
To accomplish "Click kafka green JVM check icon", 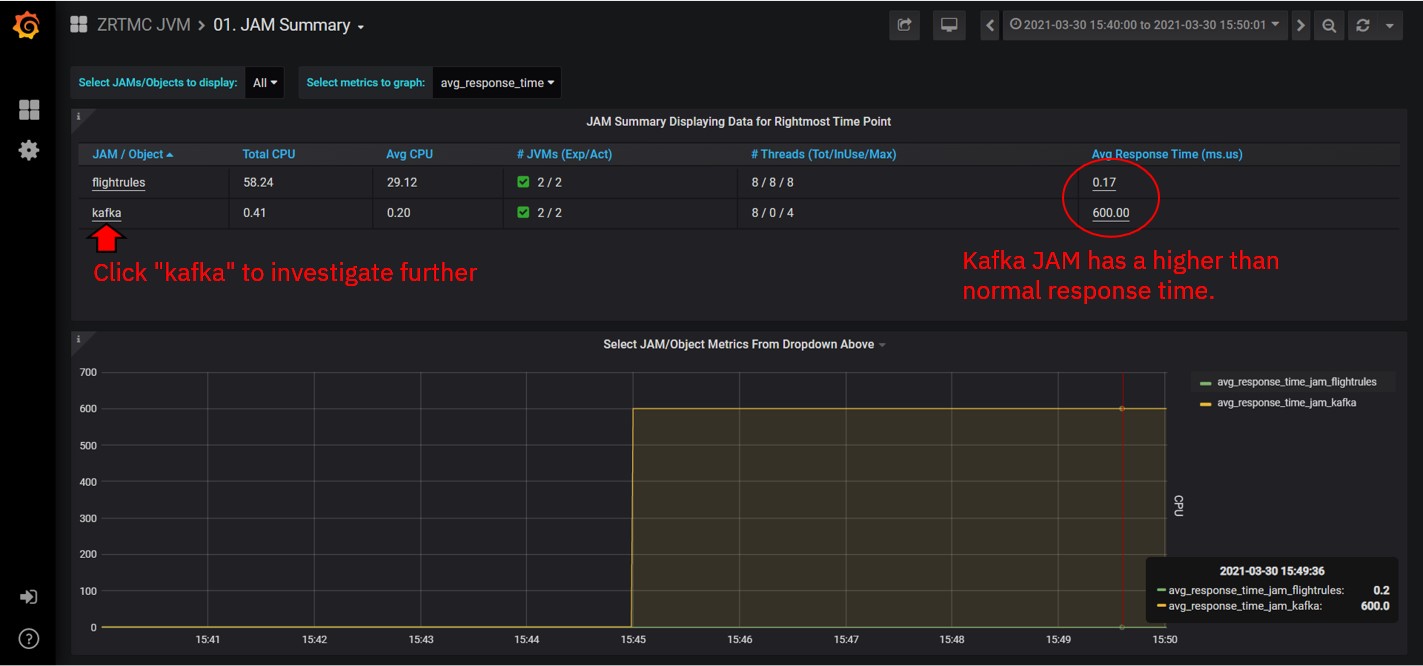I will point(523,213).
